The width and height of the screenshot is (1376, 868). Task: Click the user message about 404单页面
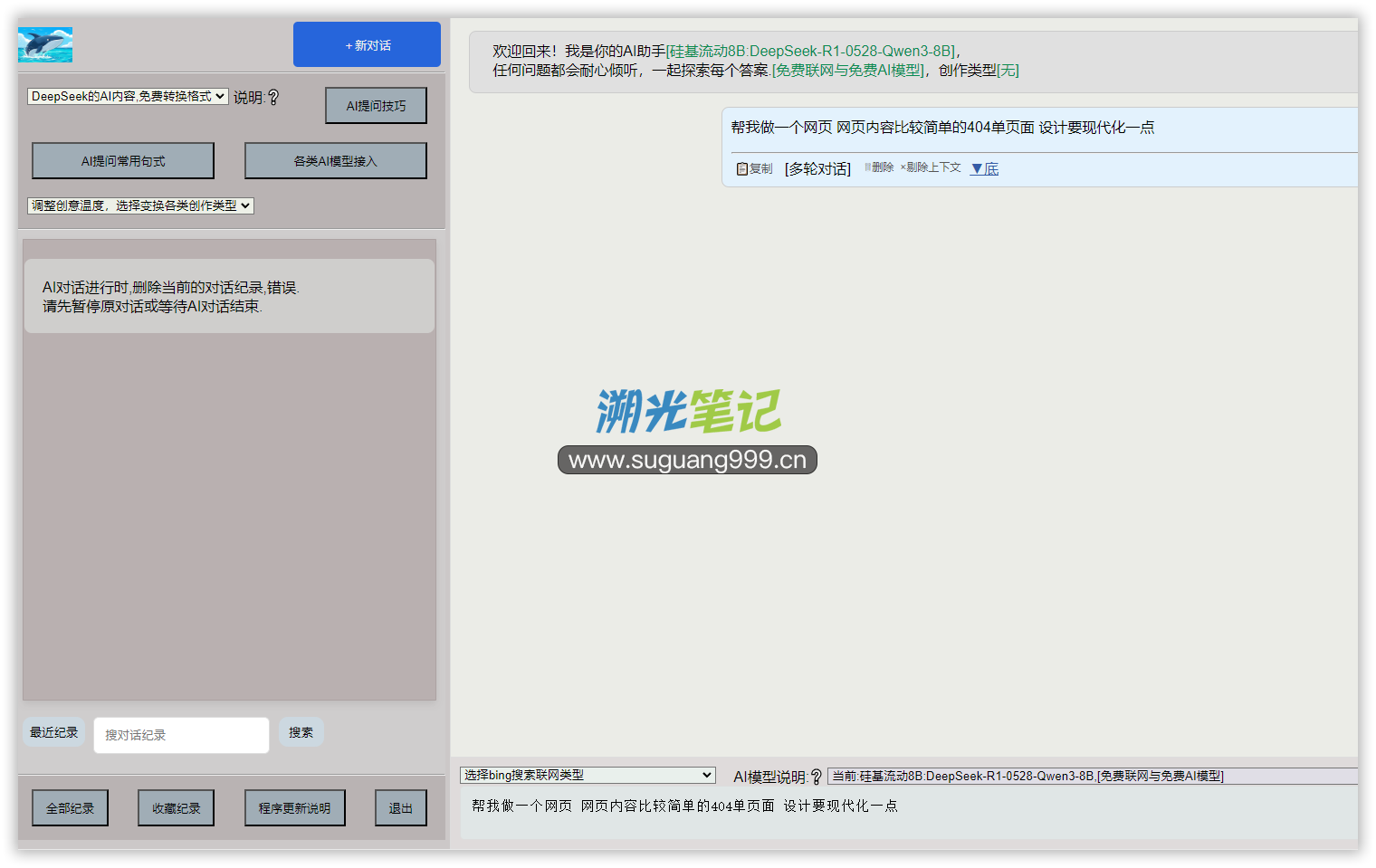click(942, 128)
